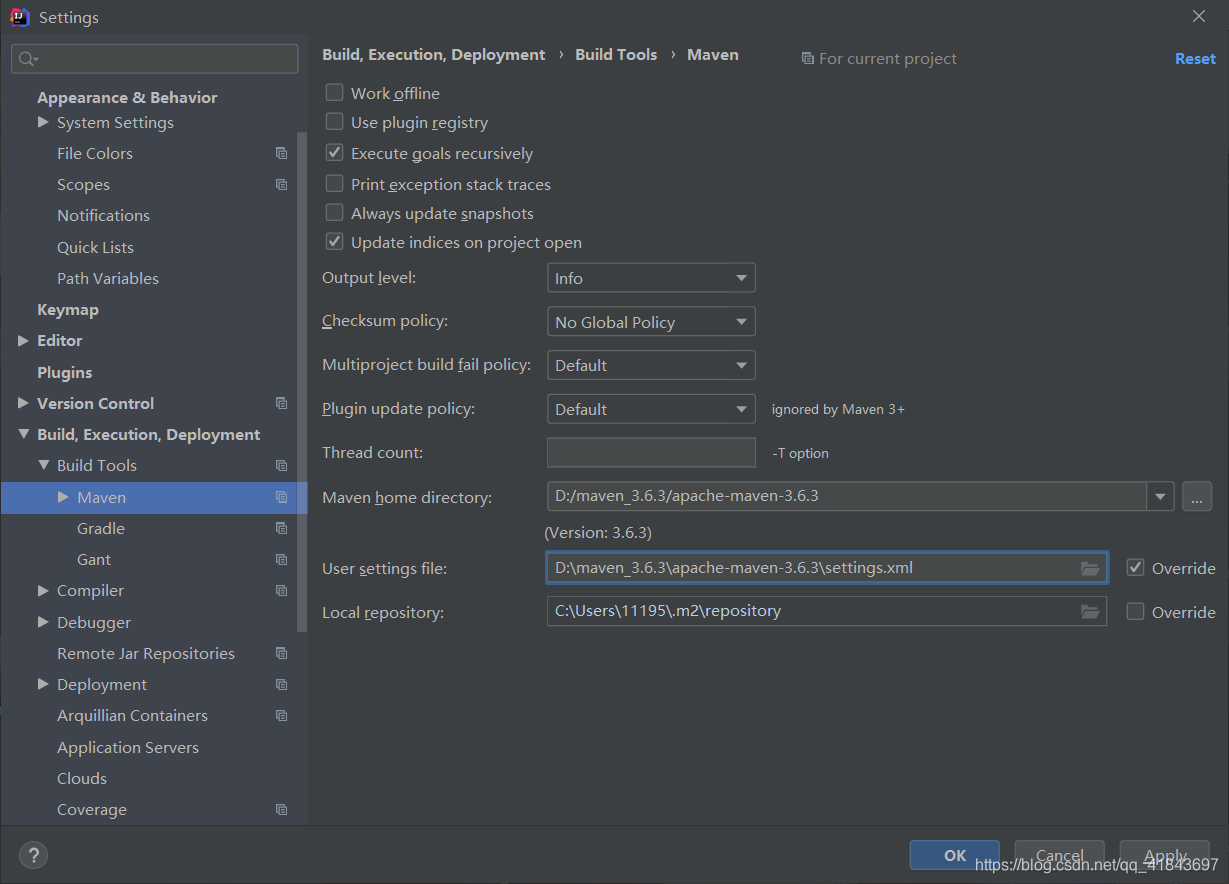Enable Use plugin registry checkbox
Viewport: 1229px width, 884px height.
335,121
